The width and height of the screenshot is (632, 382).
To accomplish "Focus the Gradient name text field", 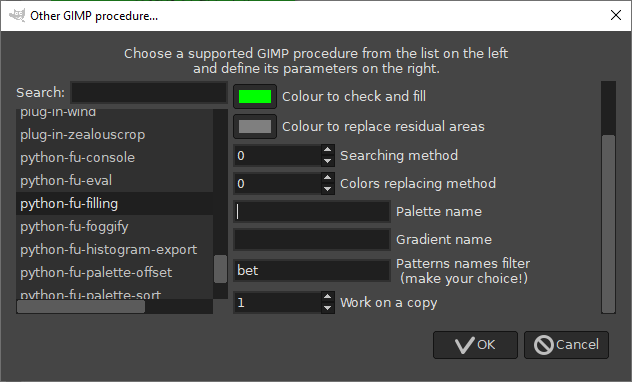I will pos(312,240).
